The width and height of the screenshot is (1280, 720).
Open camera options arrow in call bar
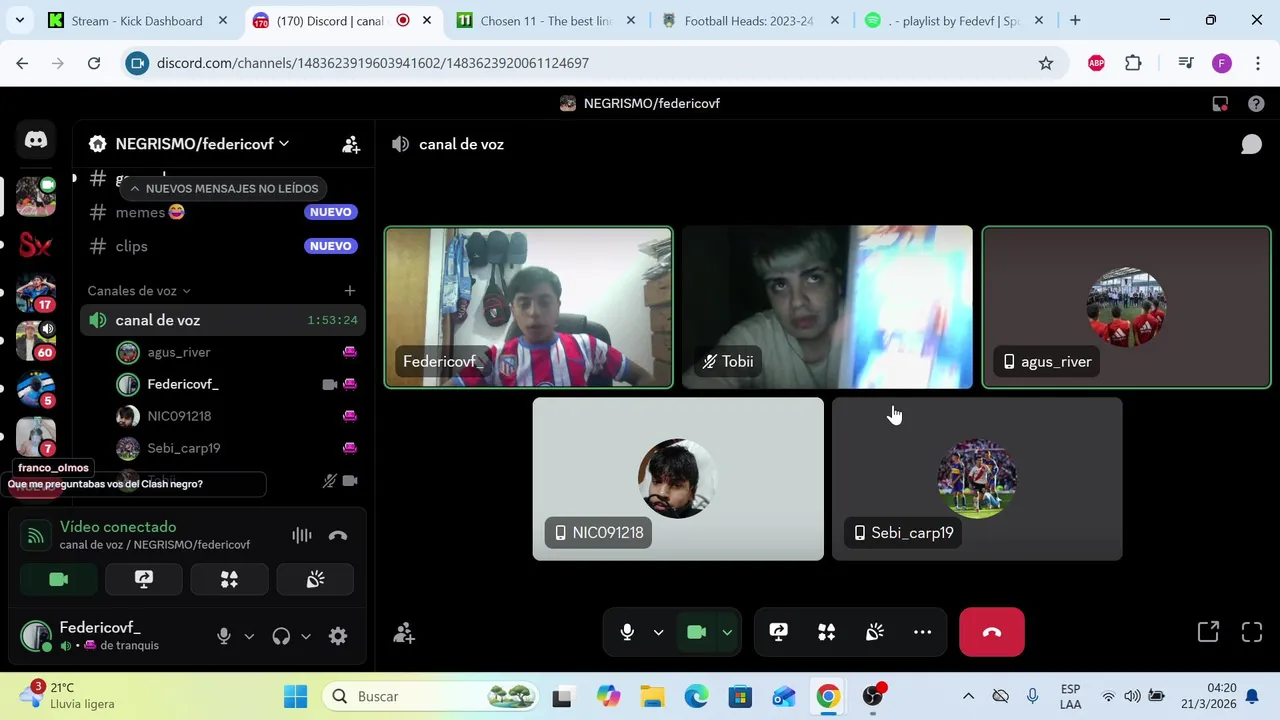point(727,632)
